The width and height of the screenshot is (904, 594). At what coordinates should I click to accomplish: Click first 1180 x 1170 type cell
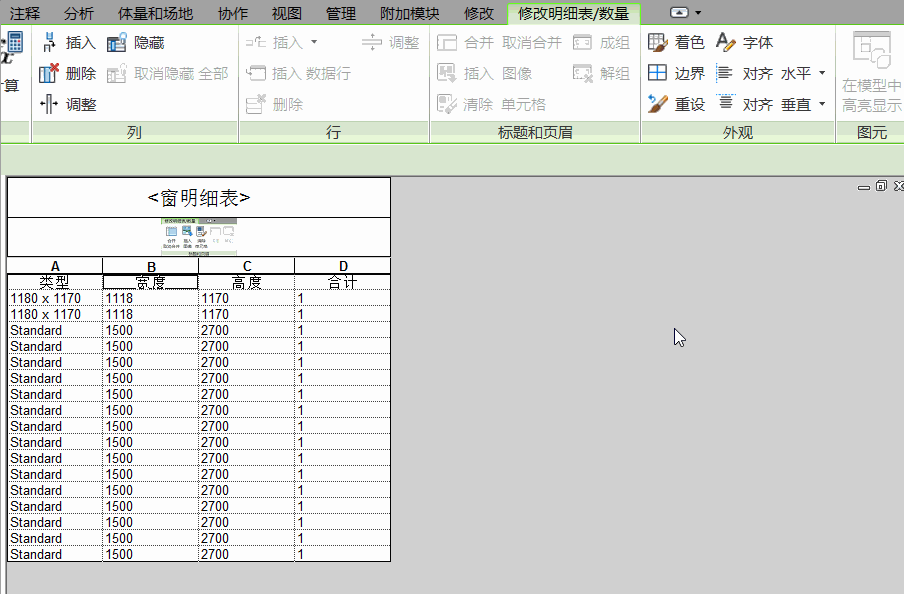(54, 298)
